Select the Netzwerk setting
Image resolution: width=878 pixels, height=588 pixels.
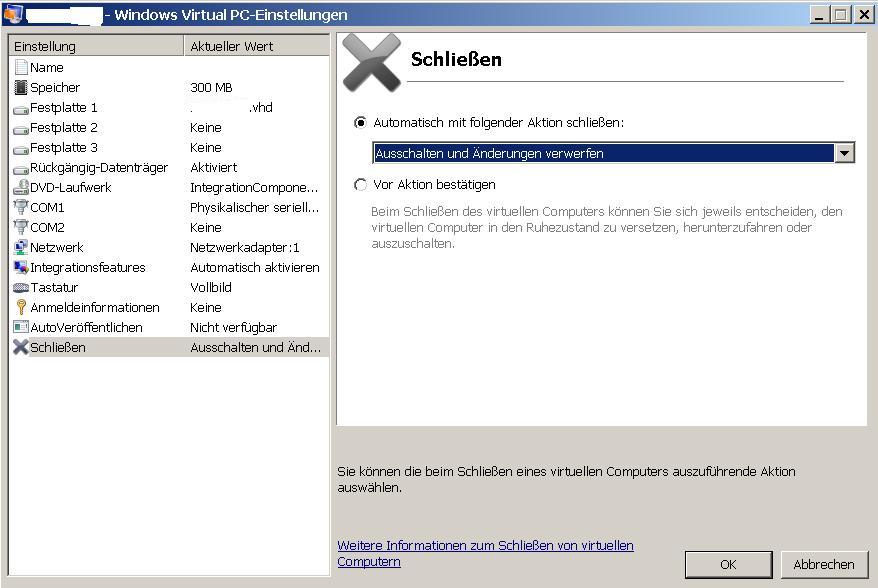pos(57,248)
